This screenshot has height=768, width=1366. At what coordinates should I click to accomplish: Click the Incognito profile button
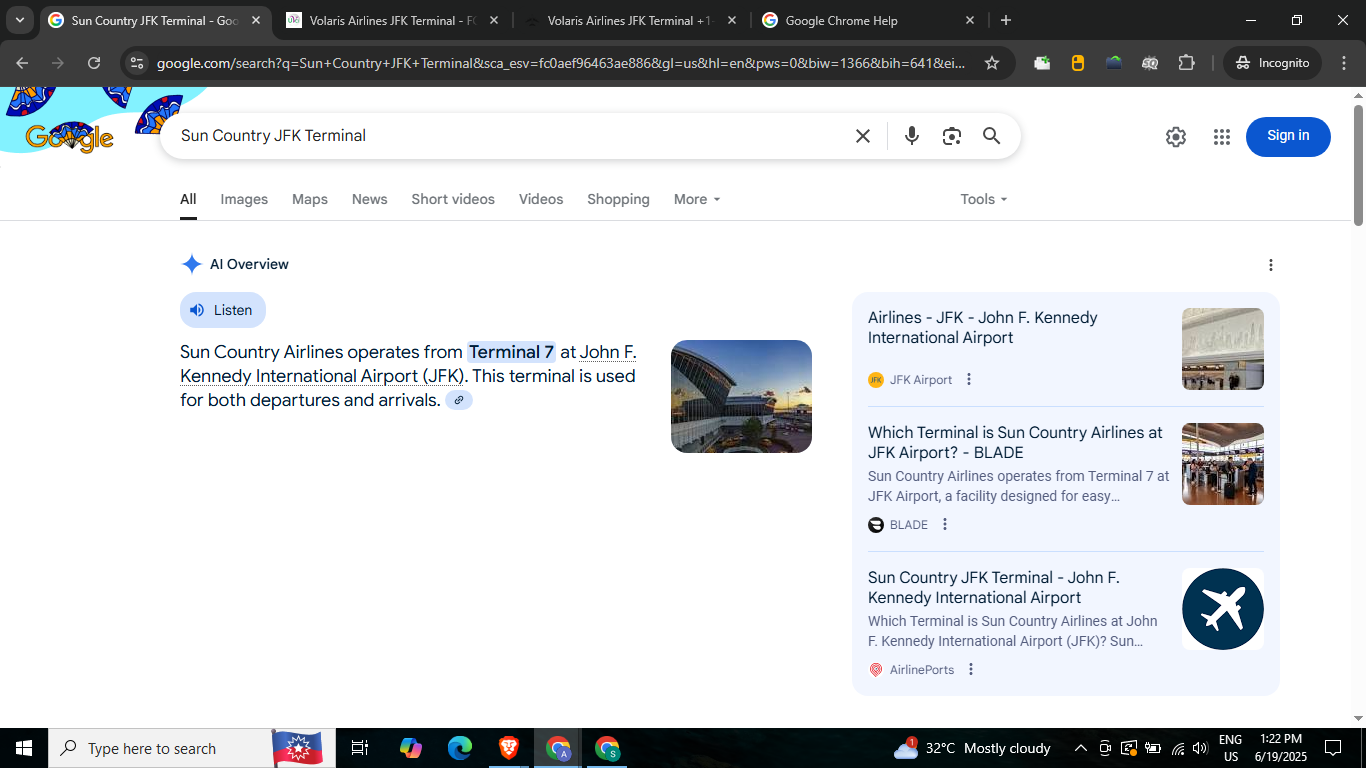(x=1272, y=63)
